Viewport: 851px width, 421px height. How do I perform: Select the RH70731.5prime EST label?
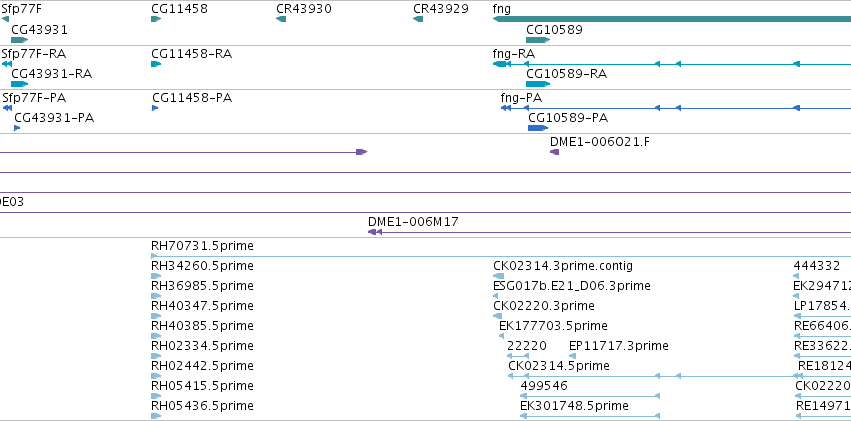(202, 246)
